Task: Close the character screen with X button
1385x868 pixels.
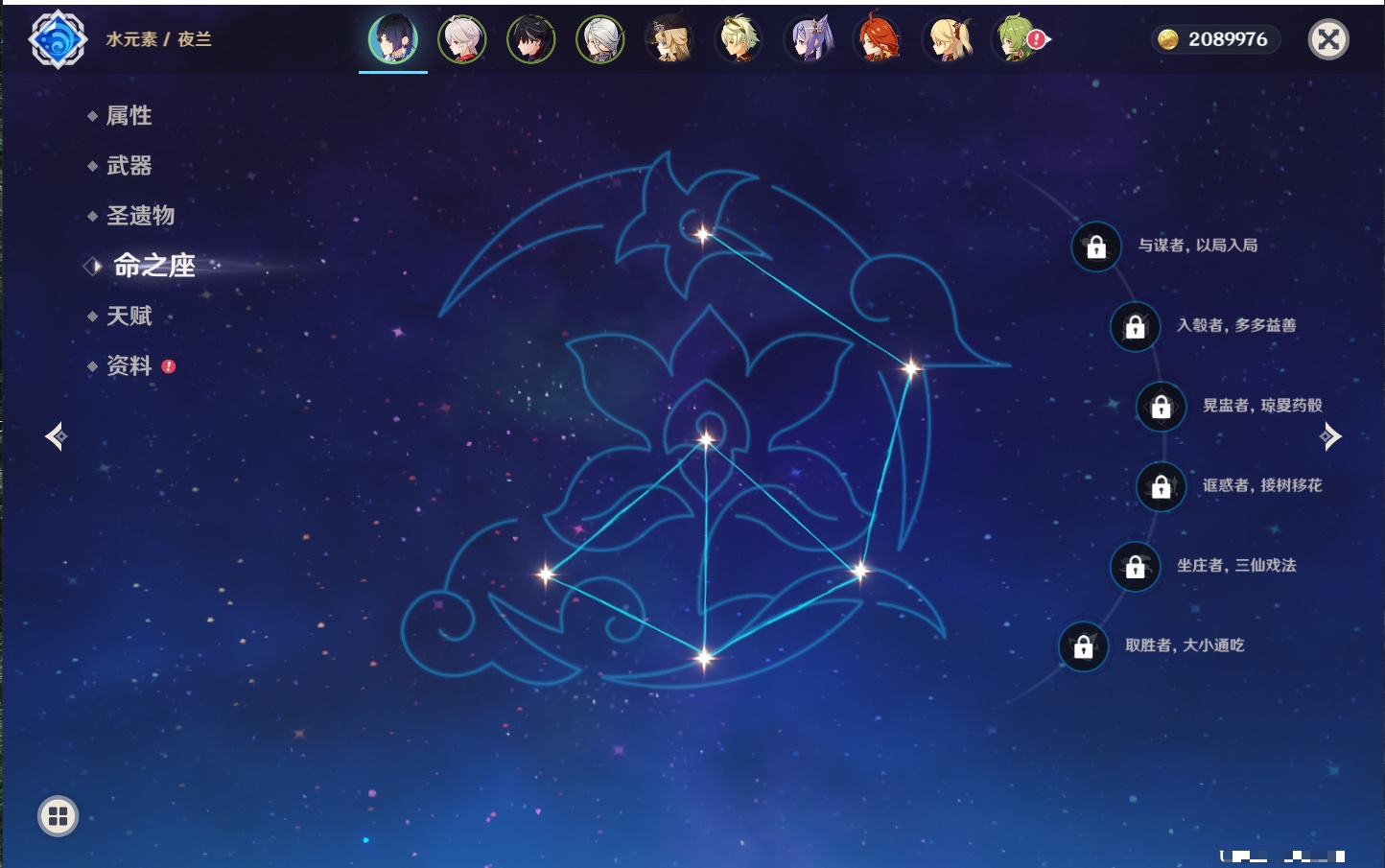Action: (x=1328, y=39)
